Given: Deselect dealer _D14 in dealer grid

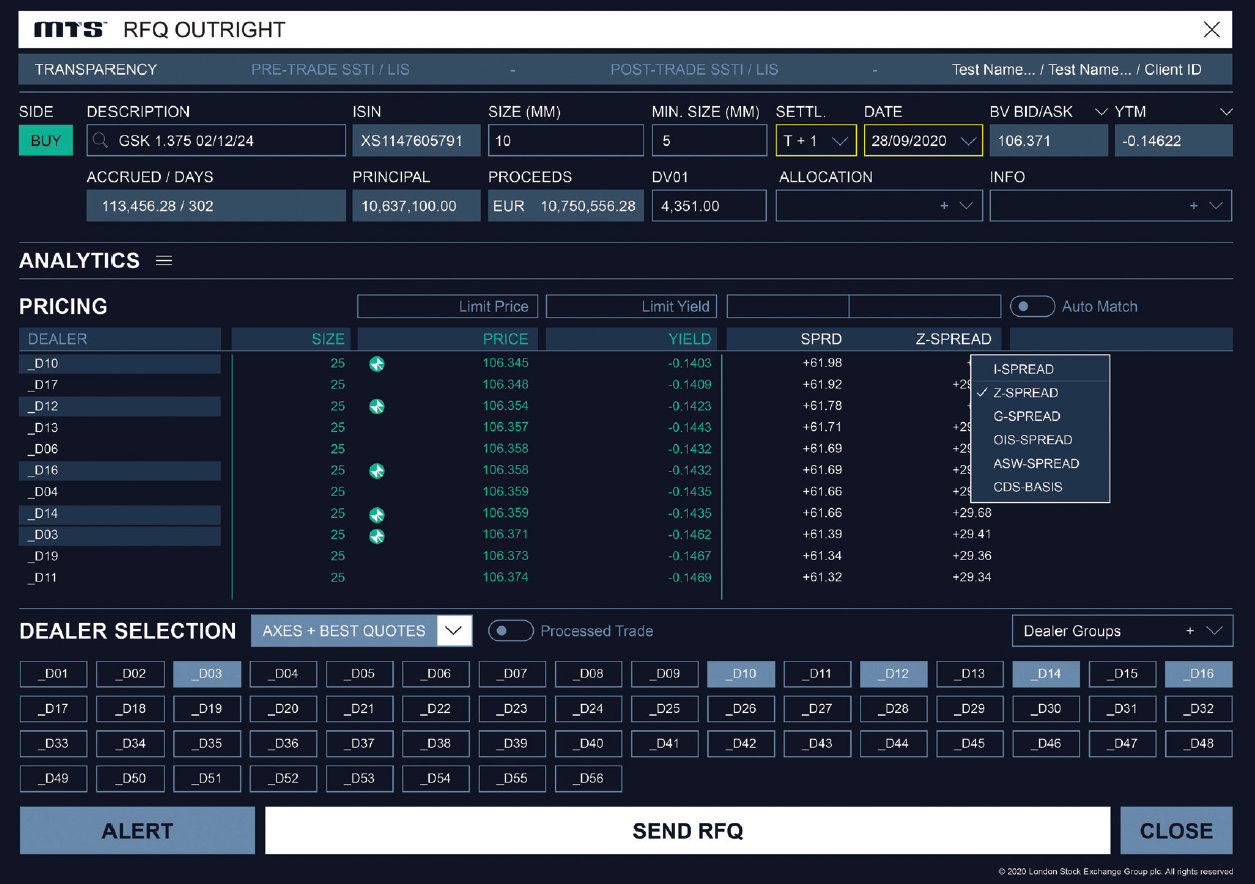Looking at the screenshot, I should [x=1046, y=674].
